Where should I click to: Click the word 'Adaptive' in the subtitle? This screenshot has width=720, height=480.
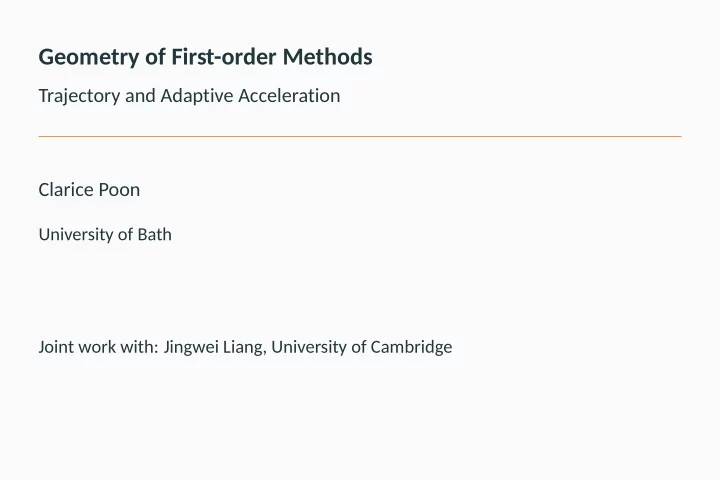click(197, 96)
